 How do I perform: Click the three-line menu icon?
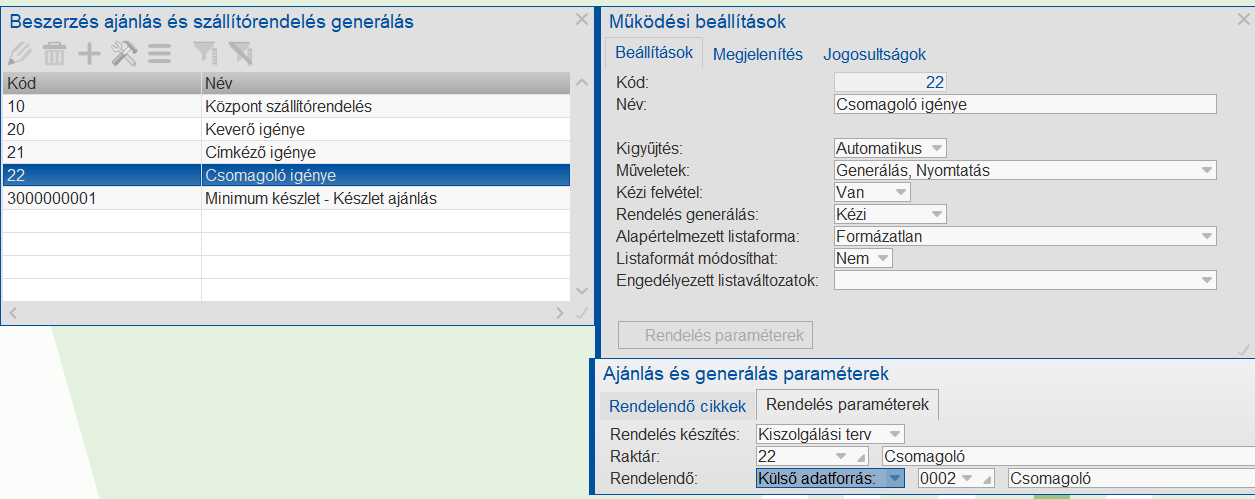pos(159,54)
